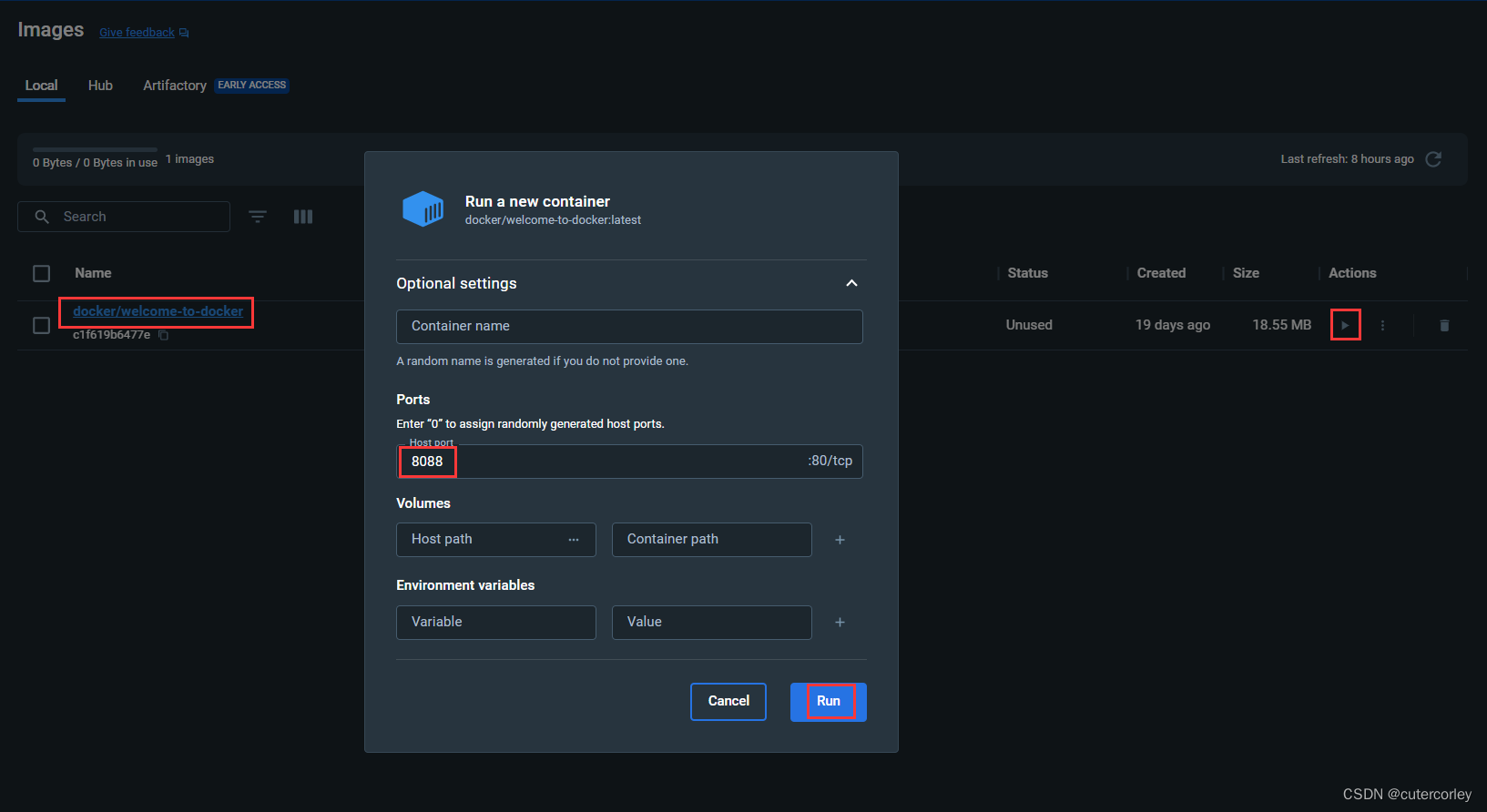The height and width of the screenshot is (812, 1487).
Task: Click the browse ellipsis in Host path field
Action: (574, 540)
